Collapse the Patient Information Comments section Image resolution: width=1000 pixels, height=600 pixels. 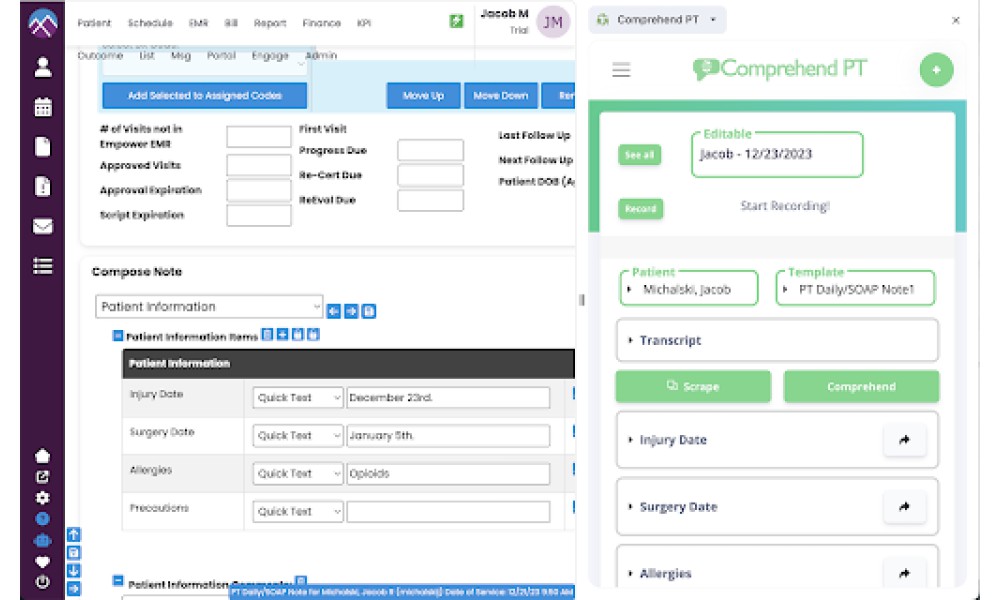(x=118, y=581)
